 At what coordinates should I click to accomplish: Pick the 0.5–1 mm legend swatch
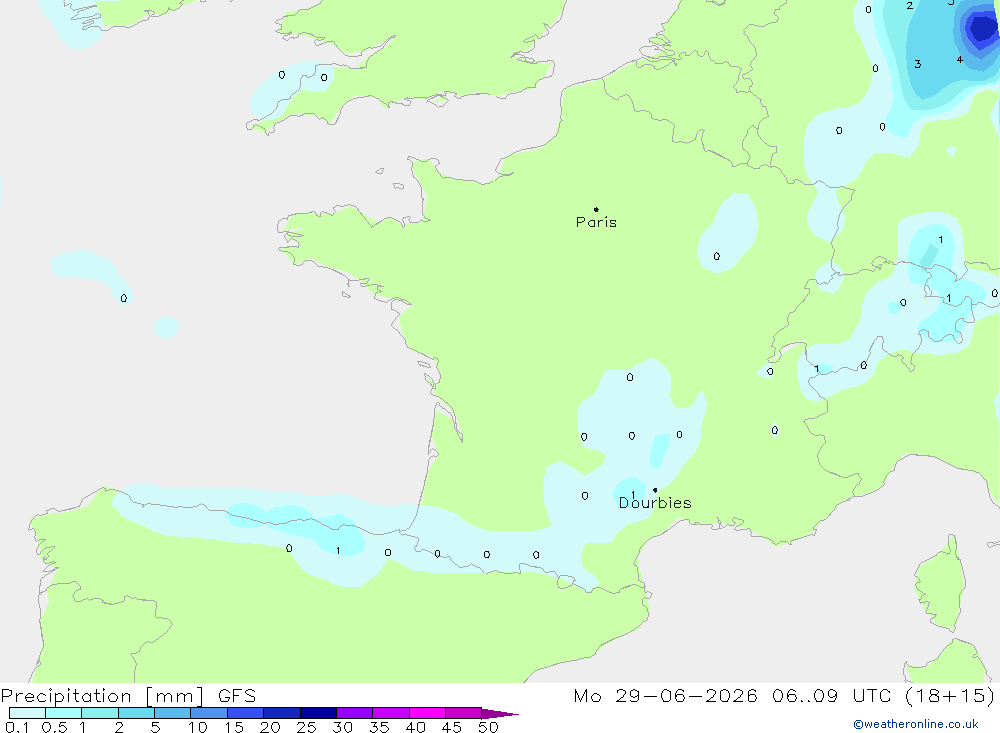pyautogui.click(x=64, y=713)
